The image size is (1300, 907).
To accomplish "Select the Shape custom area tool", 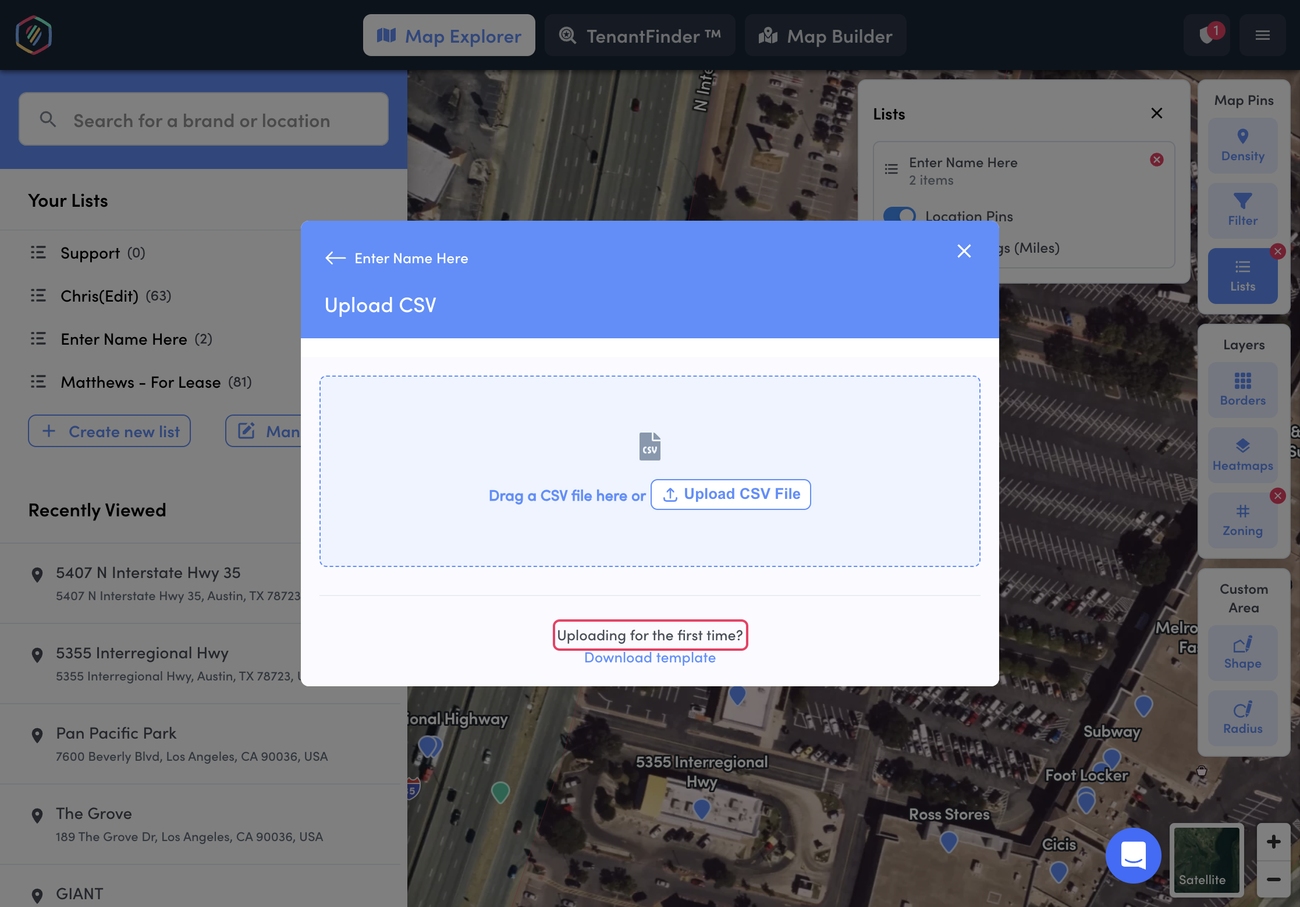I will click(1243, 652).
